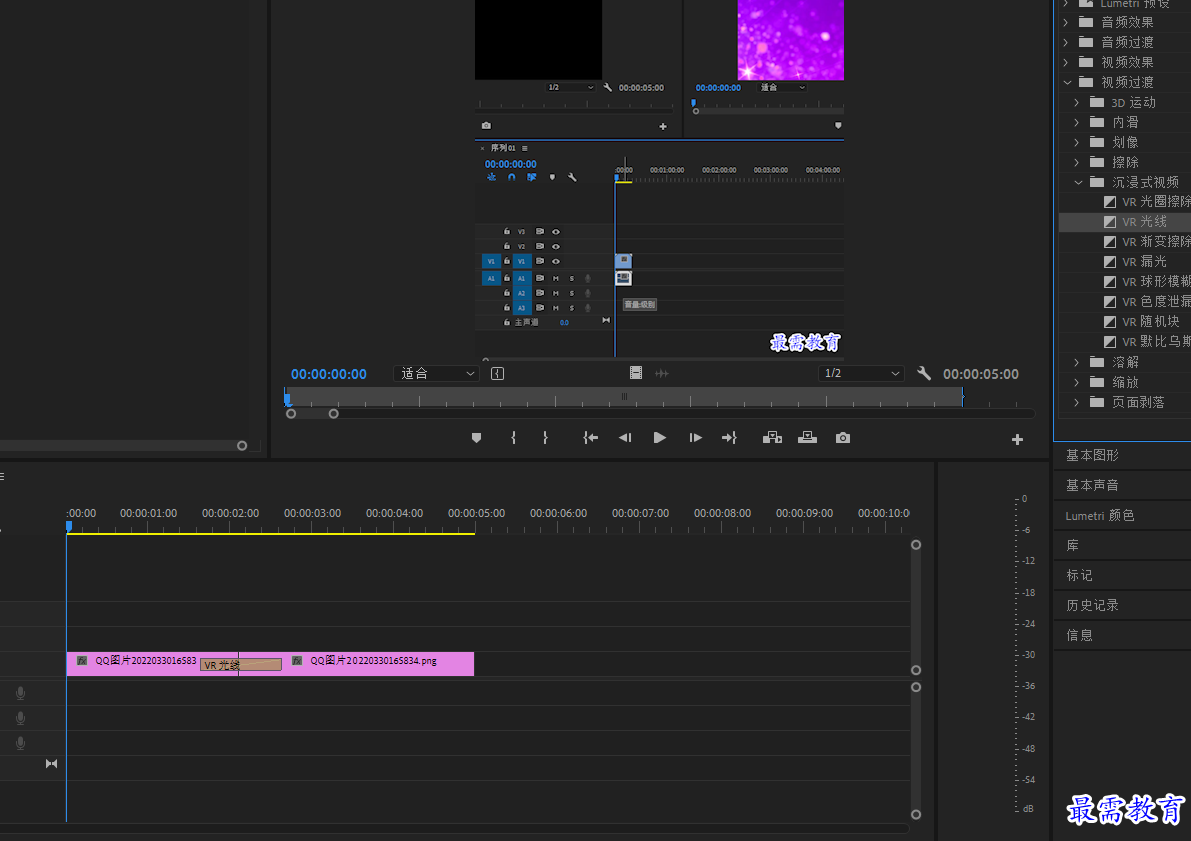Click the Export Frame camera icon
The width and height of the screenshot is (1191, 841).
(x=842, y=438)
